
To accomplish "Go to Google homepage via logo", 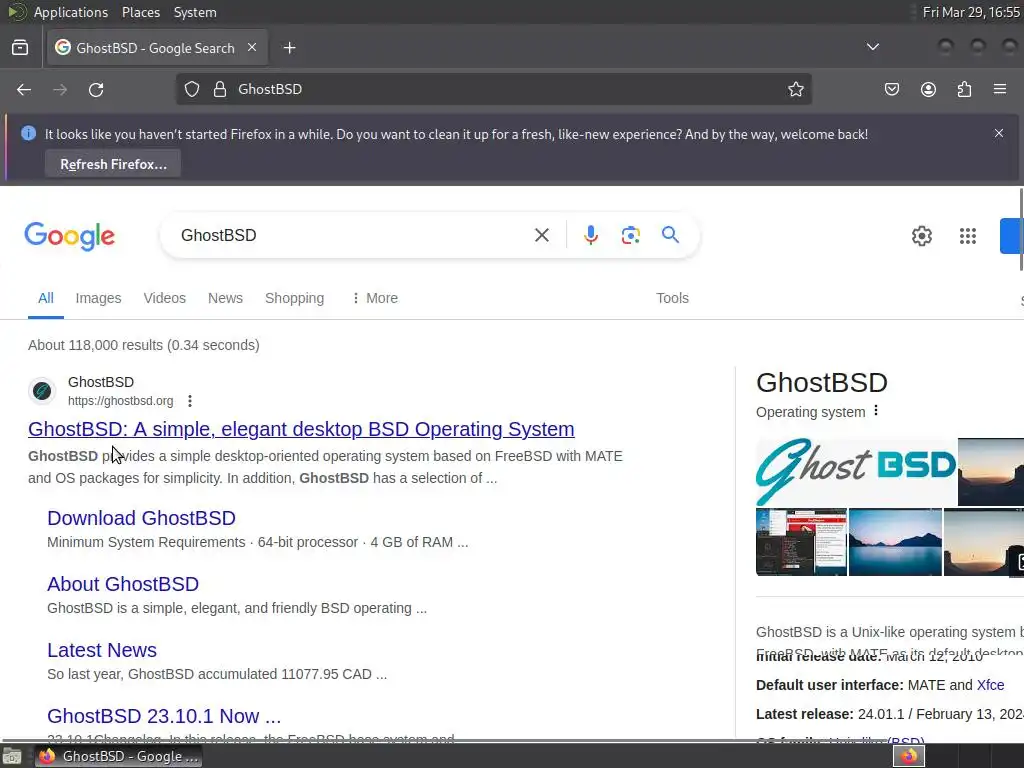I will (x=69, y=236).
